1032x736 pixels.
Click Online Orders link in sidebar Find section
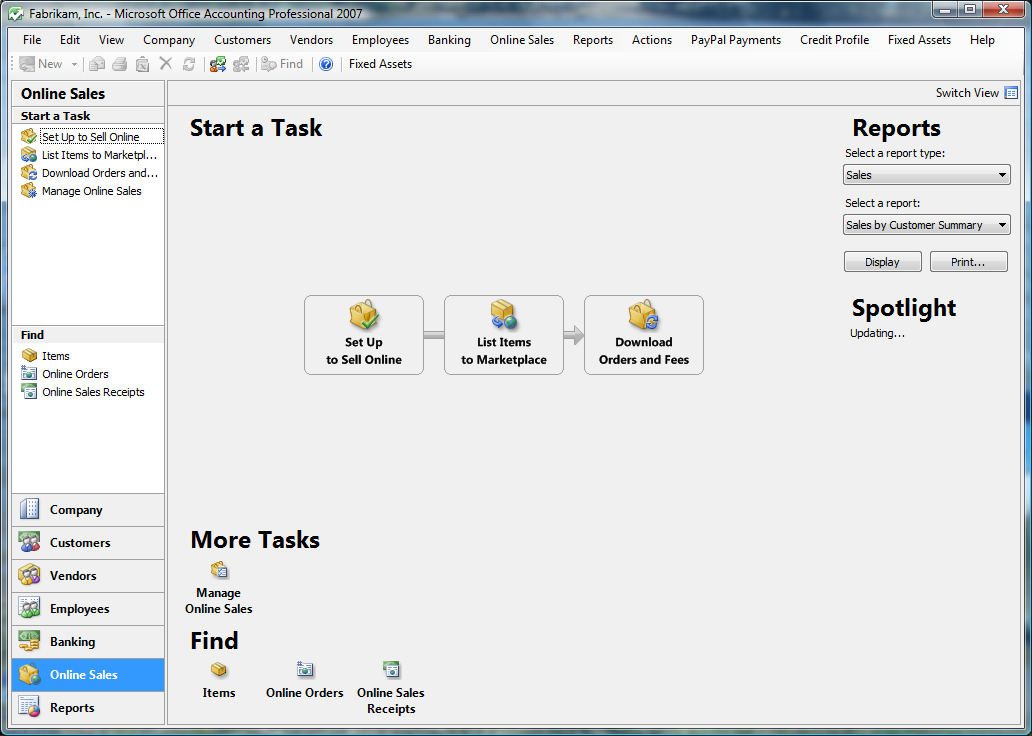pos(66,373)
